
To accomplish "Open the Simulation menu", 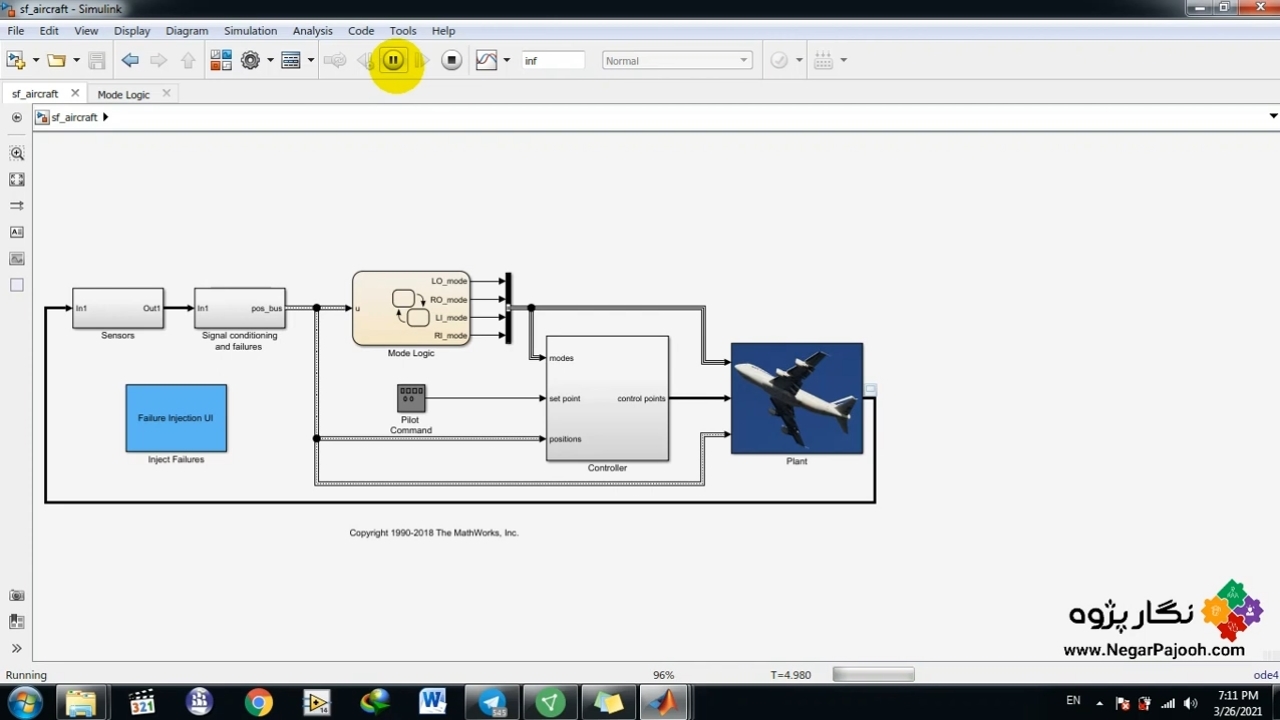I will (250, 31).
